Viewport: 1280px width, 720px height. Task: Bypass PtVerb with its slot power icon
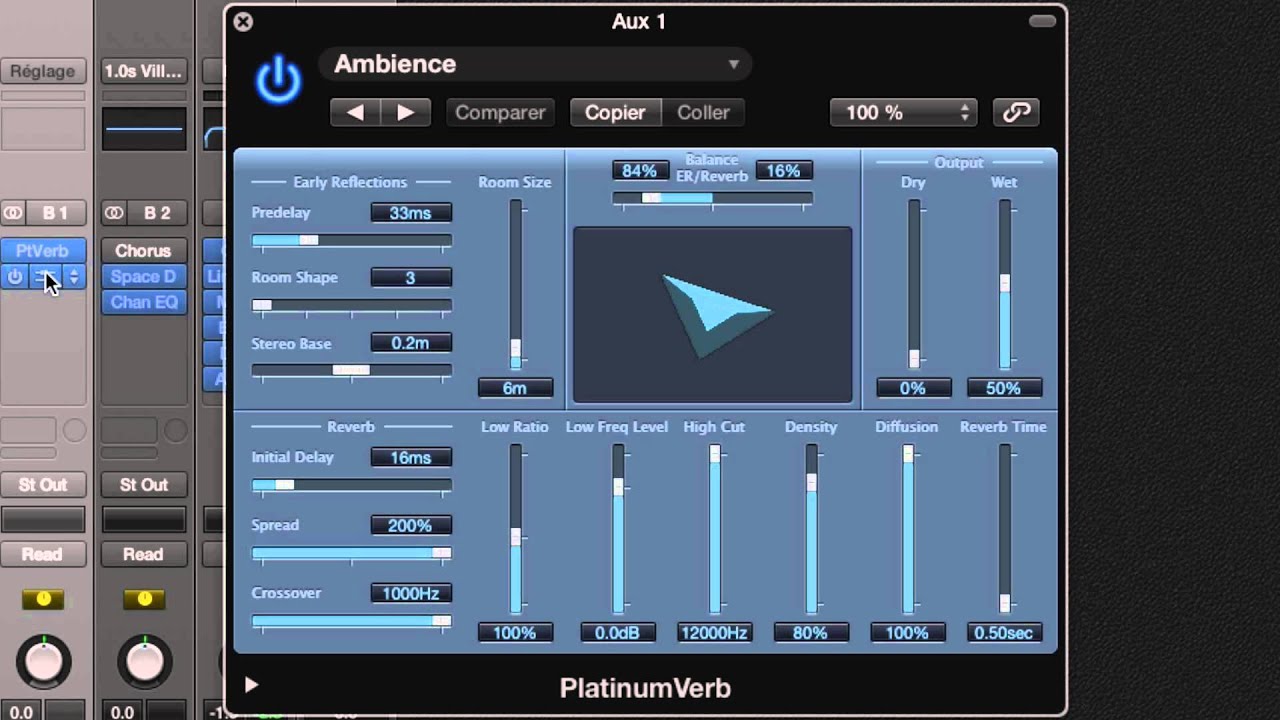[14, 277]
